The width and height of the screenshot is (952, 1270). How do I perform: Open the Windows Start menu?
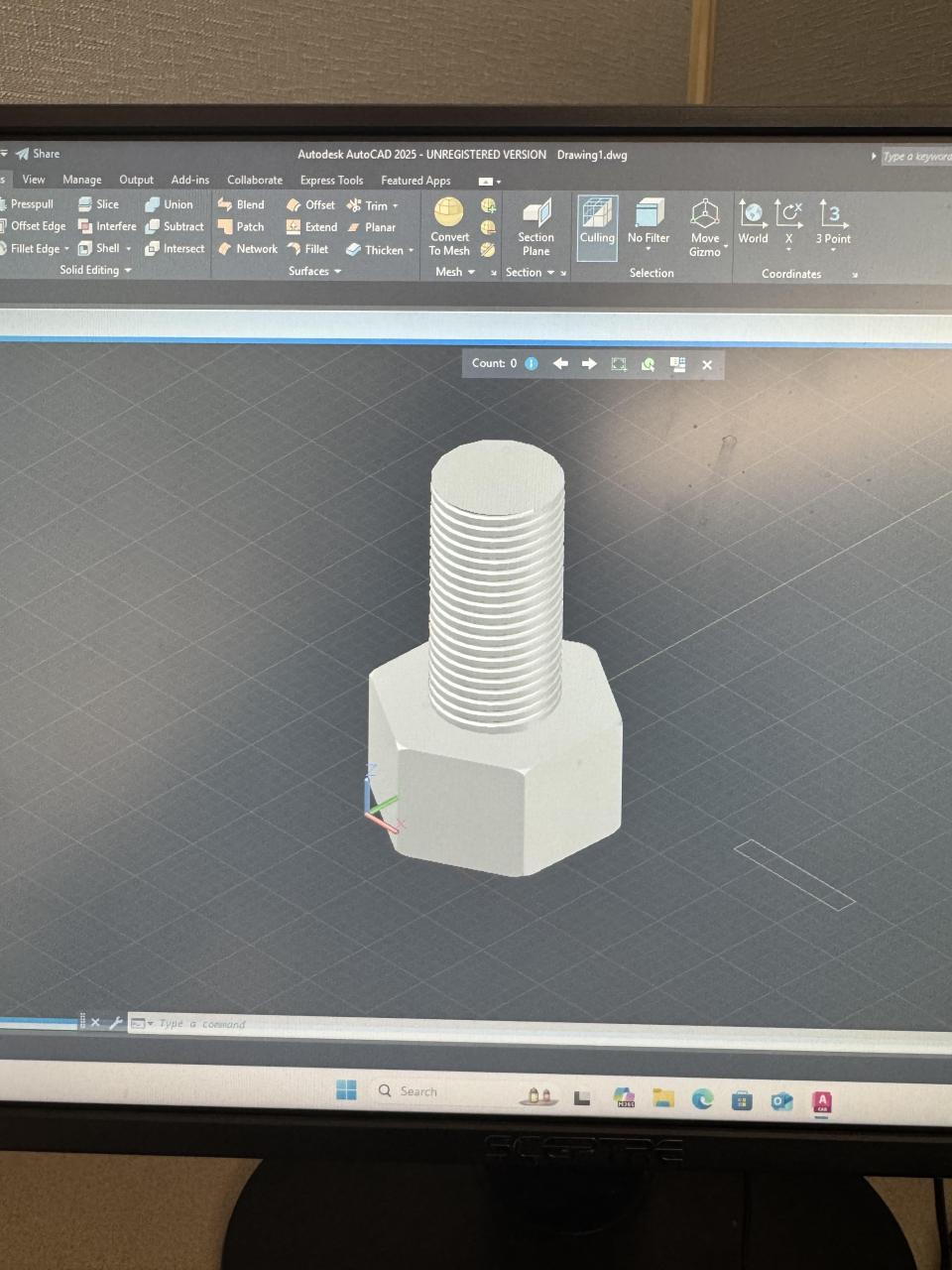[x=346, y=1090]
